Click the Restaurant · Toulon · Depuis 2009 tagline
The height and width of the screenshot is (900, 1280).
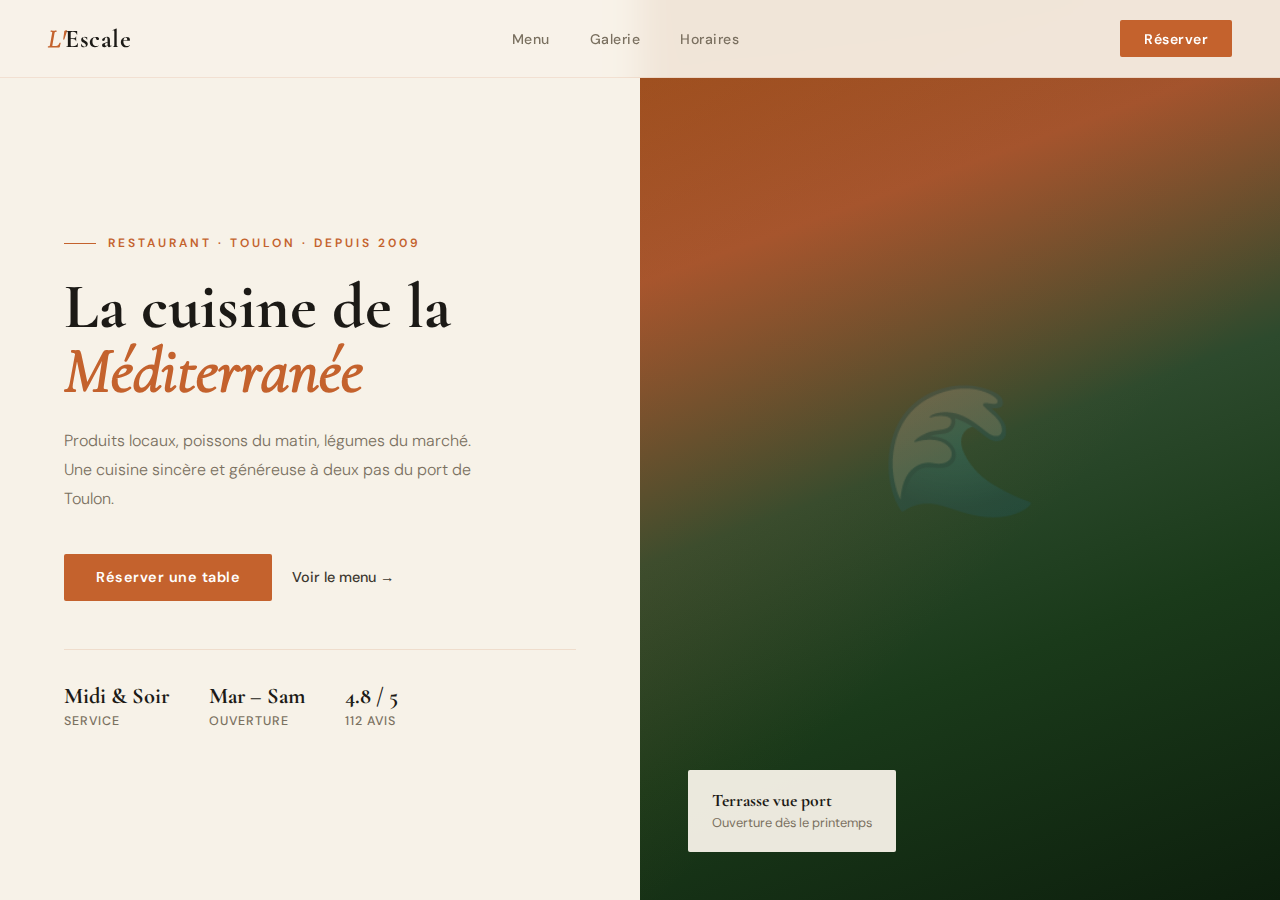[x=263, y=243]
